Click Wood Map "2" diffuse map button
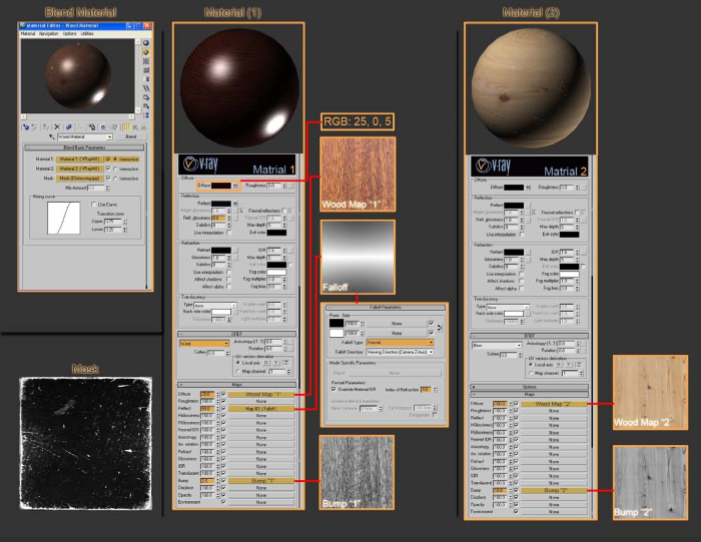 pyautogui.click(x=553, y=404)
